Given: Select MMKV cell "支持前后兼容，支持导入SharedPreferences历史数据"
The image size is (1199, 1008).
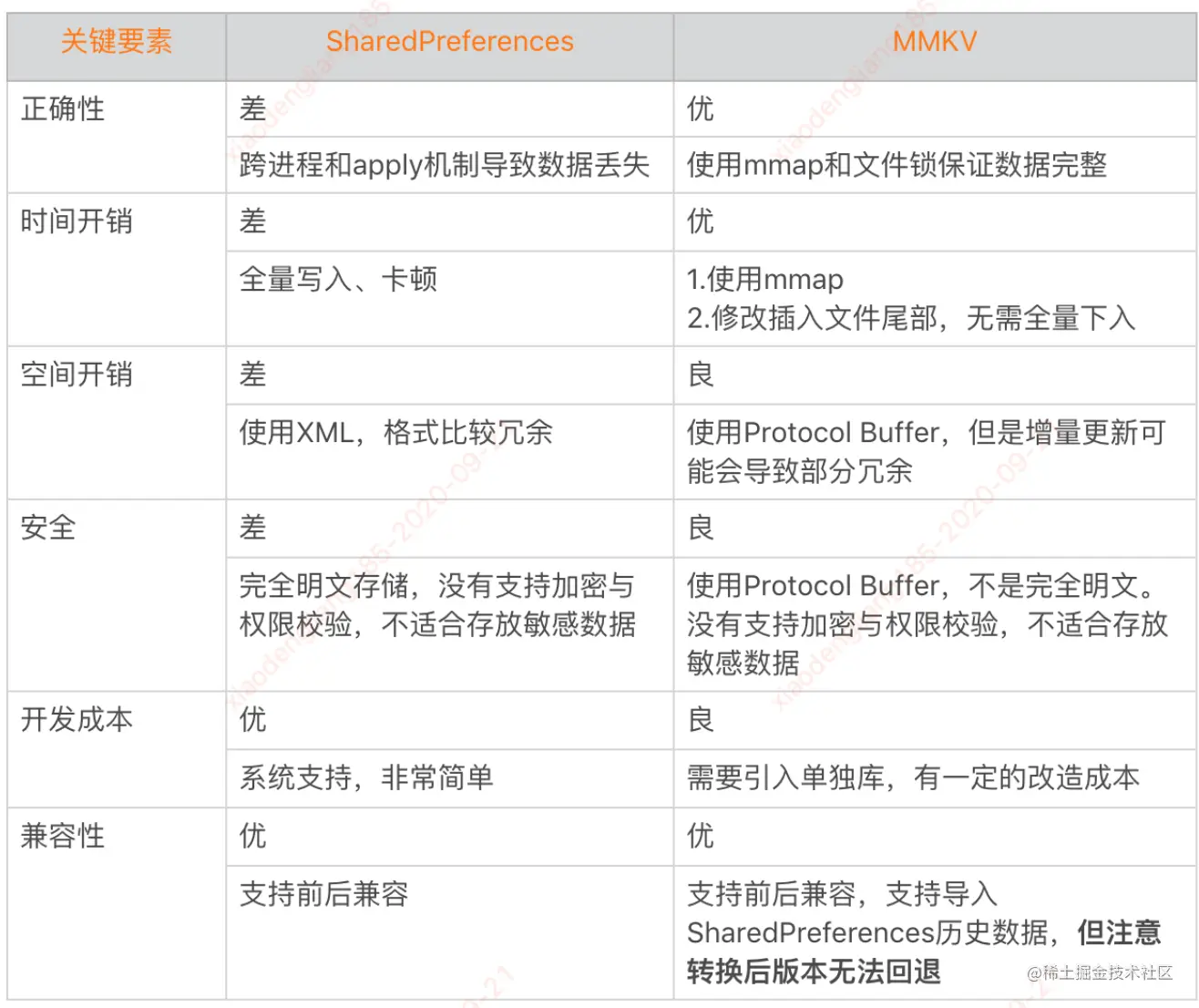Looking at the screenshot, I should (x=934, y=932).
